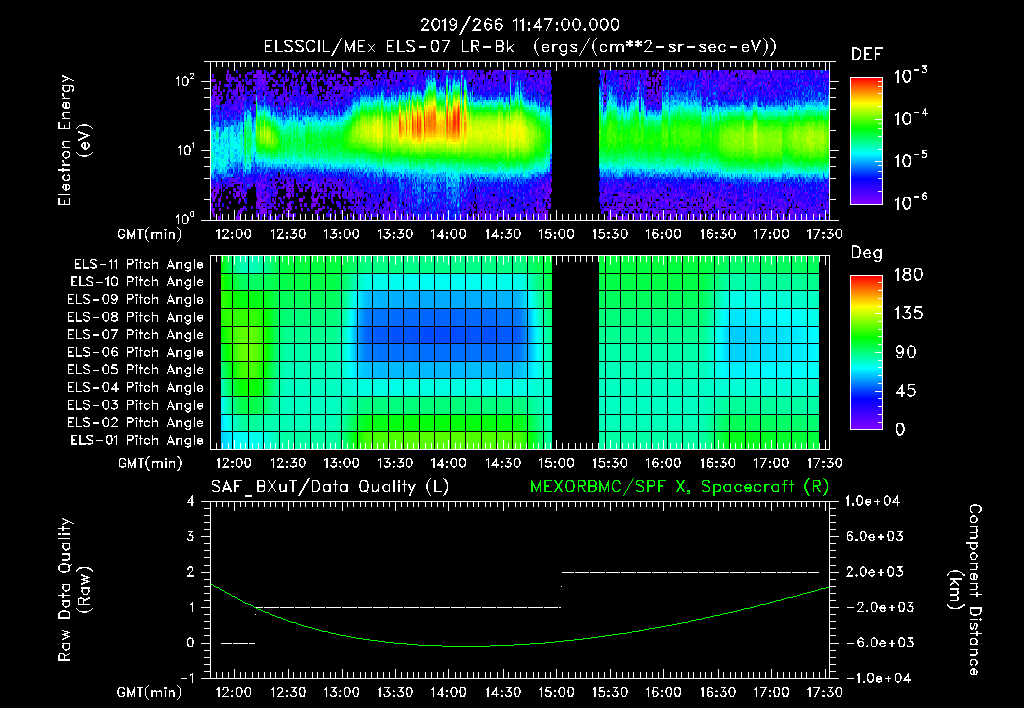Click the GMT(min) label under pitch angle panel
Viewport: 1024px width, 708px height.
[150, 463]
